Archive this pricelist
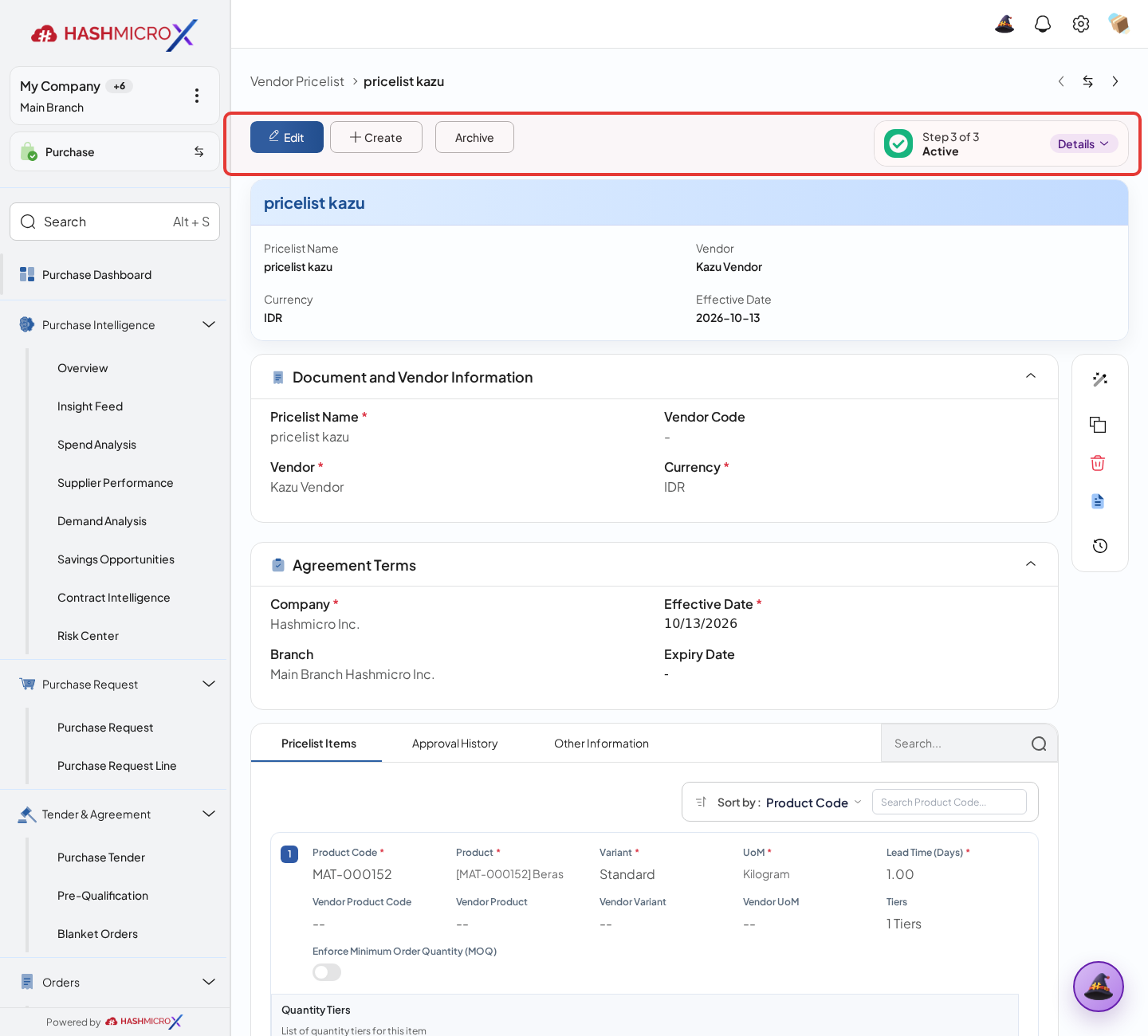The height and width of the screenshot is (1036, 1148). coord(474,137)
